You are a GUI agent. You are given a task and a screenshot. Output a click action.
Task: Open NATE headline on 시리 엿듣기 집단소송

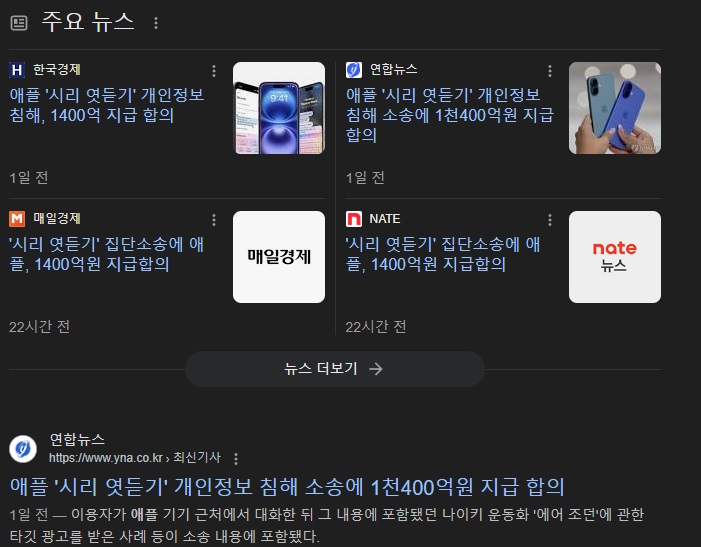[443, 254]
